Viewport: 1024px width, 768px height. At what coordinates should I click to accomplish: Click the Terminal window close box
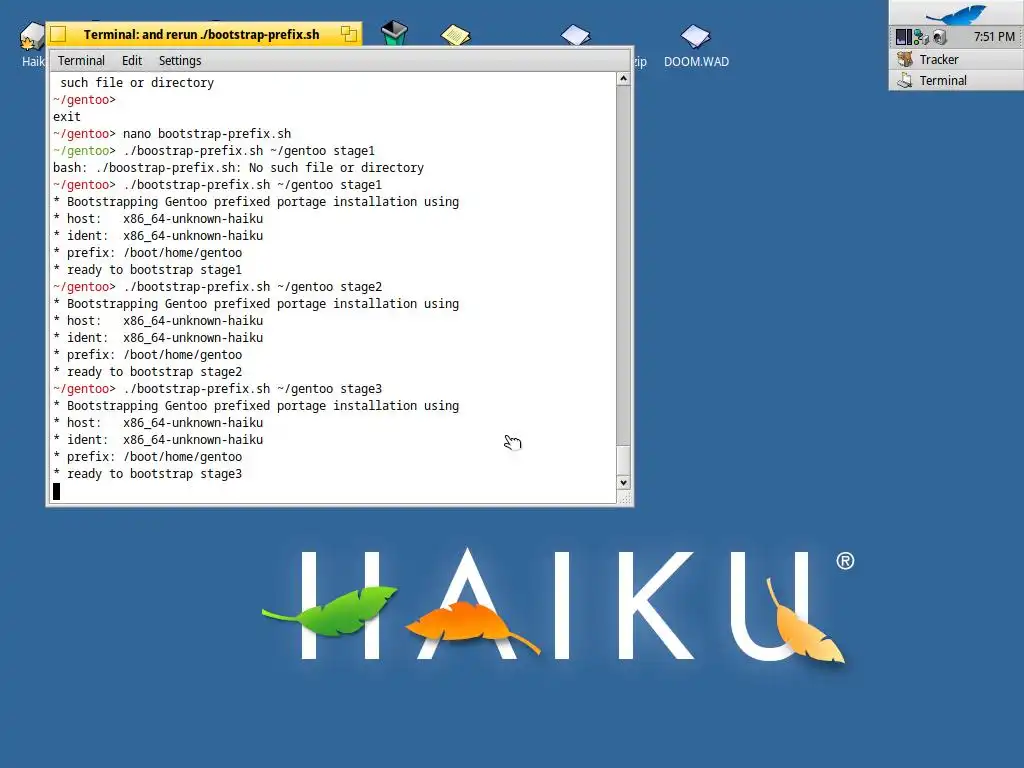(58, 34)
